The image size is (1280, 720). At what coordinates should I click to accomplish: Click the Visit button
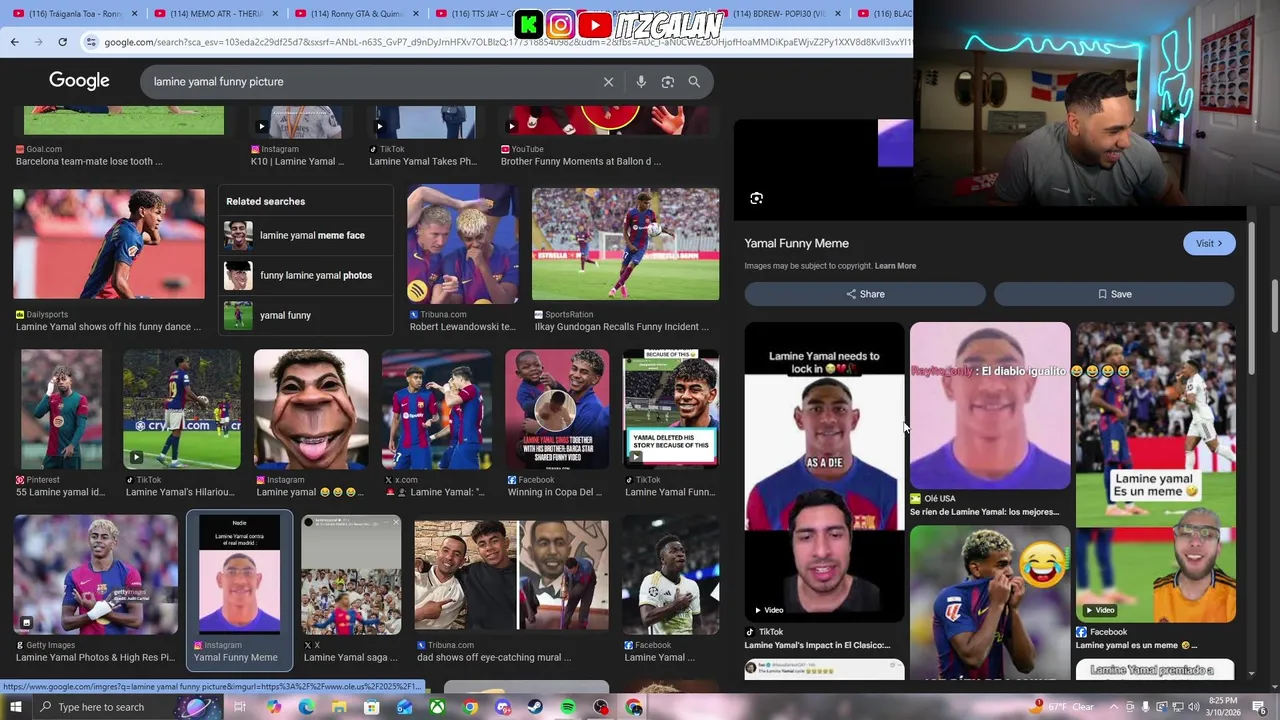pos(1209,243)
